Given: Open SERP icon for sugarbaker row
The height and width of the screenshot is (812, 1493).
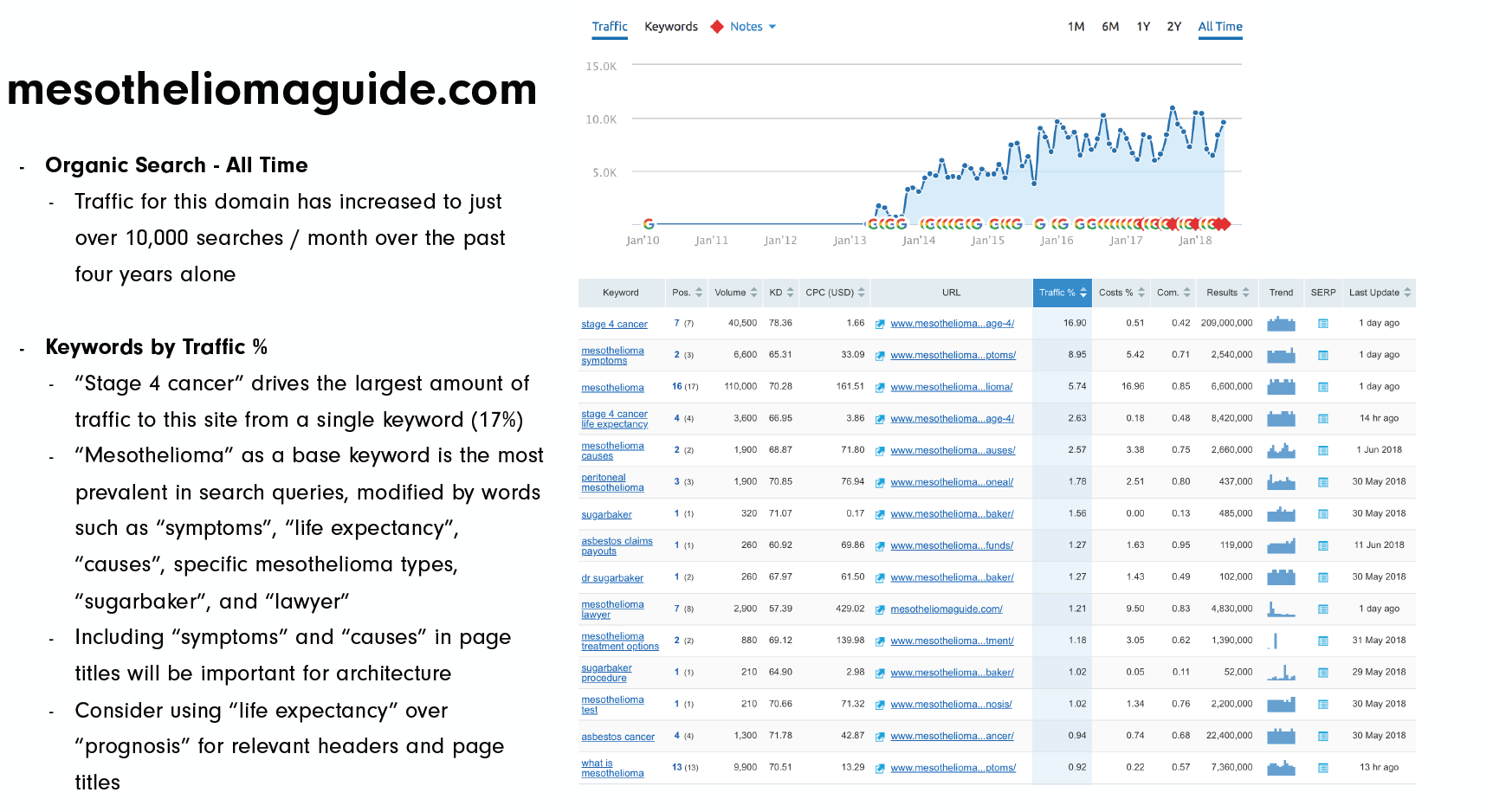Looking at the screenshot, I should coord(1323,514).
